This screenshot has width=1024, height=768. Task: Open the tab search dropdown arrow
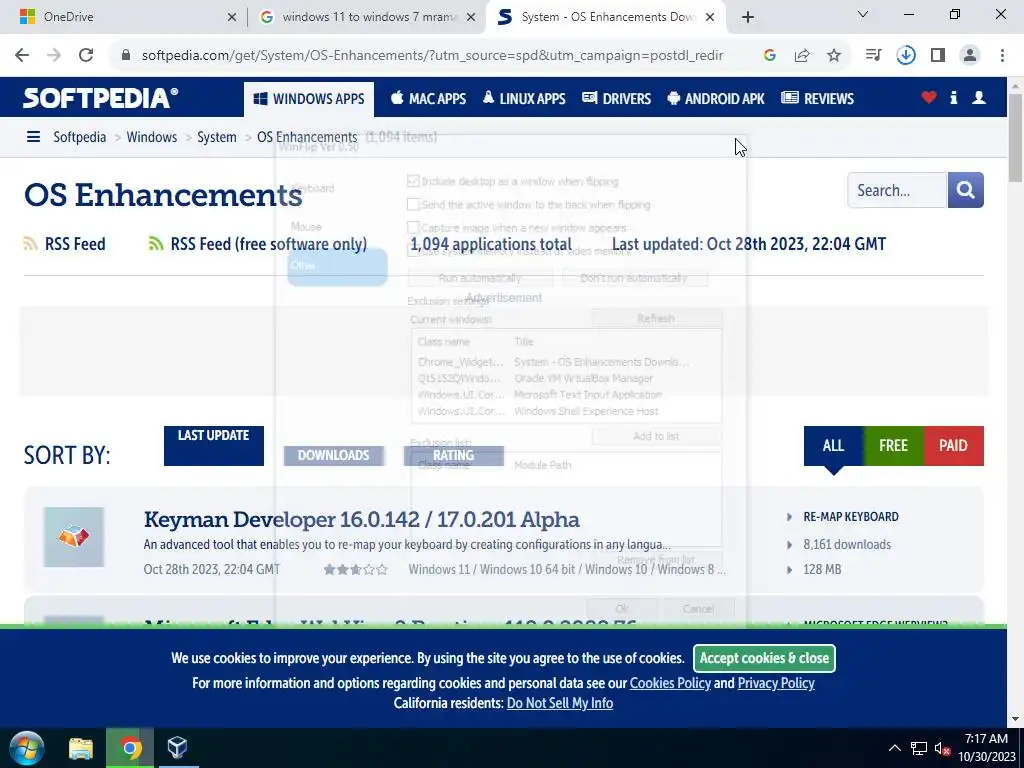tap(863, 14)
